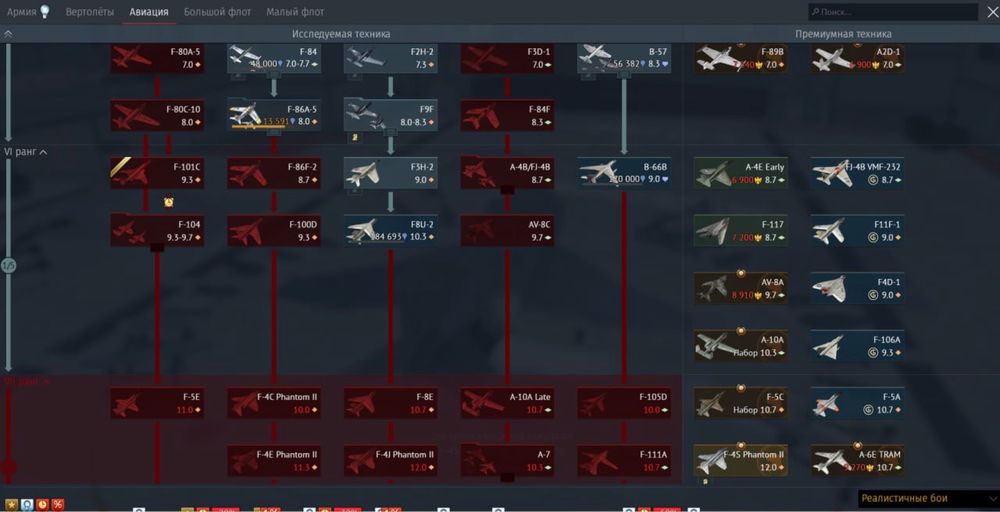Viewport: 1000px width, 512px height.
Task: Select the F-86A-5 vehicle card
Action: point(274,116)
